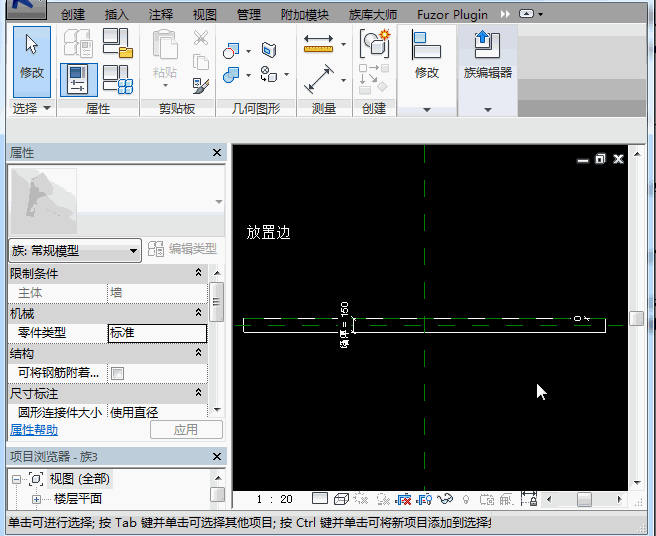Click the 粘贴 paste icon
The height and width of the screenshot is (536, 656).
pos(165,51)
